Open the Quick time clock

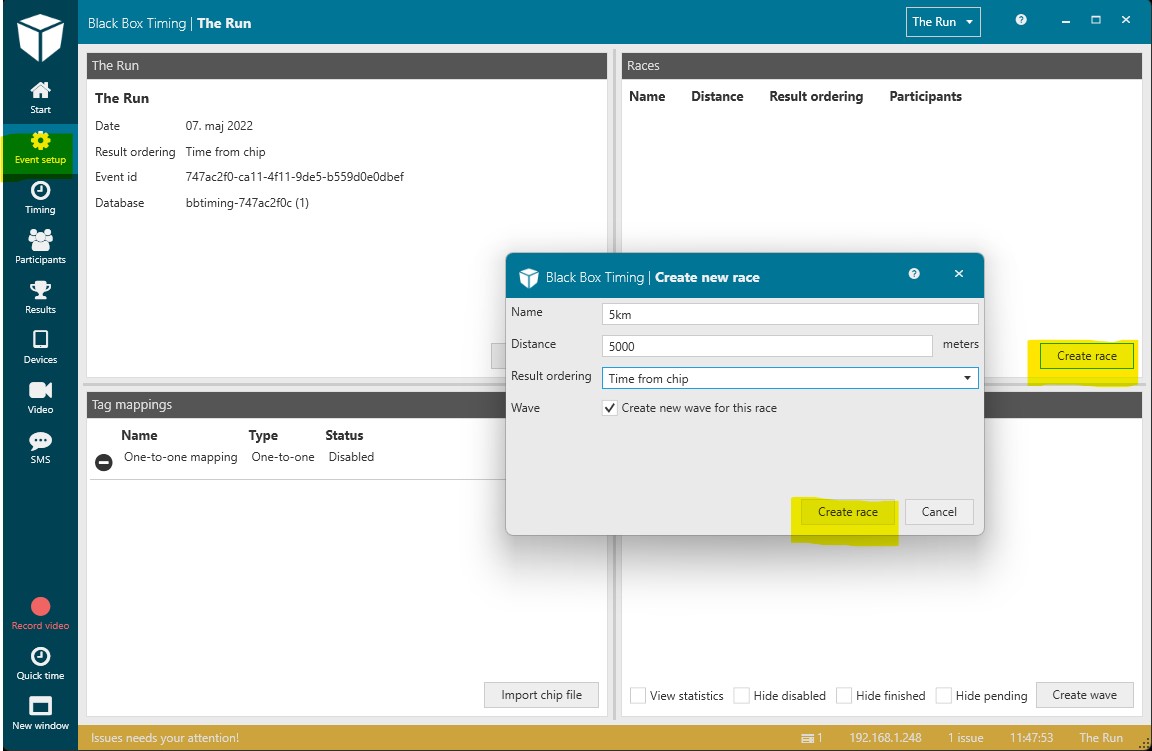click(40, 664)
